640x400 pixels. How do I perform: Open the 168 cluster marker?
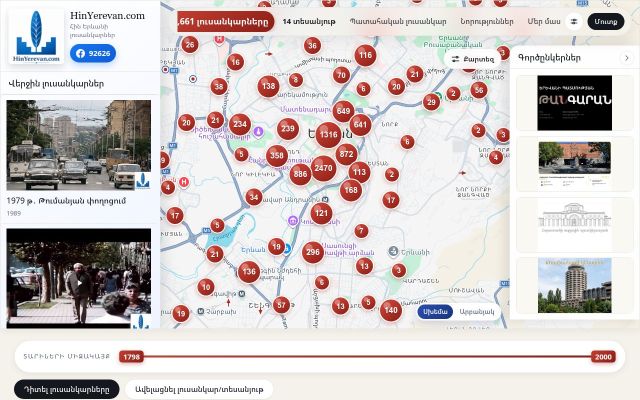(351, 190)
